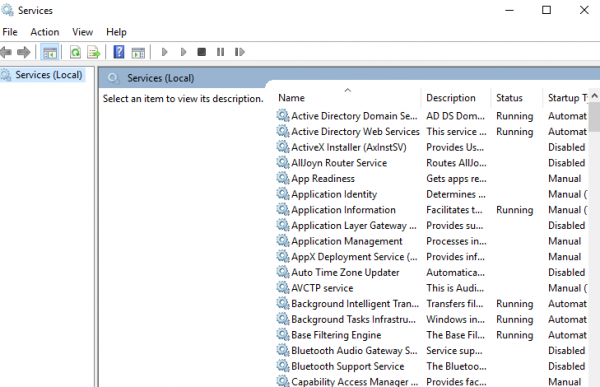Select AppX Deployment Service name
This screenshot has width=600, height=387.
(x=354, y=257)
